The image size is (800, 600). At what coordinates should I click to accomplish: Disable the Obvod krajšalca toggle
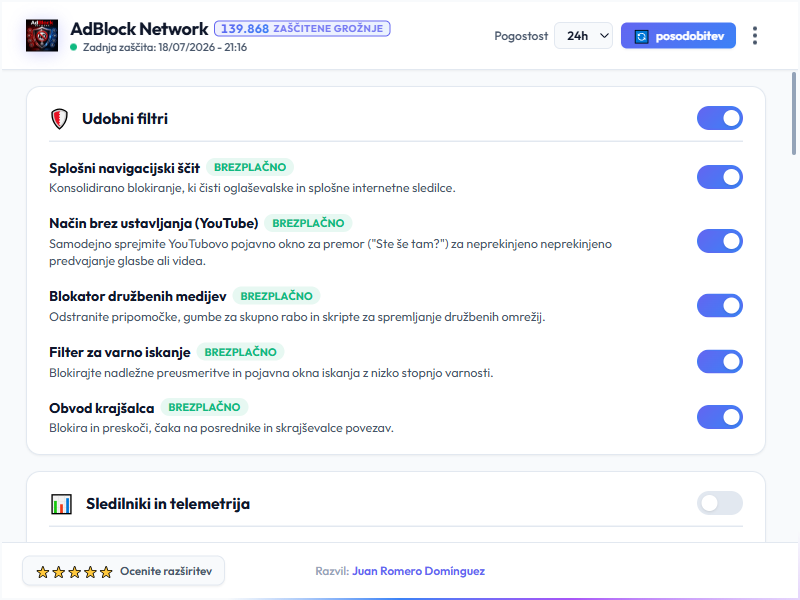[719, 417]
